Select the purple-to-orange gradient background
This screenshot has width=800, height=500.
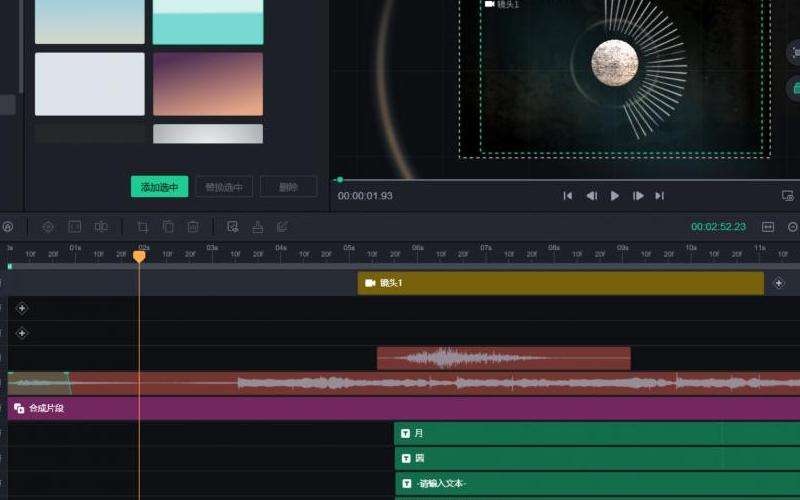pos(208,84)
